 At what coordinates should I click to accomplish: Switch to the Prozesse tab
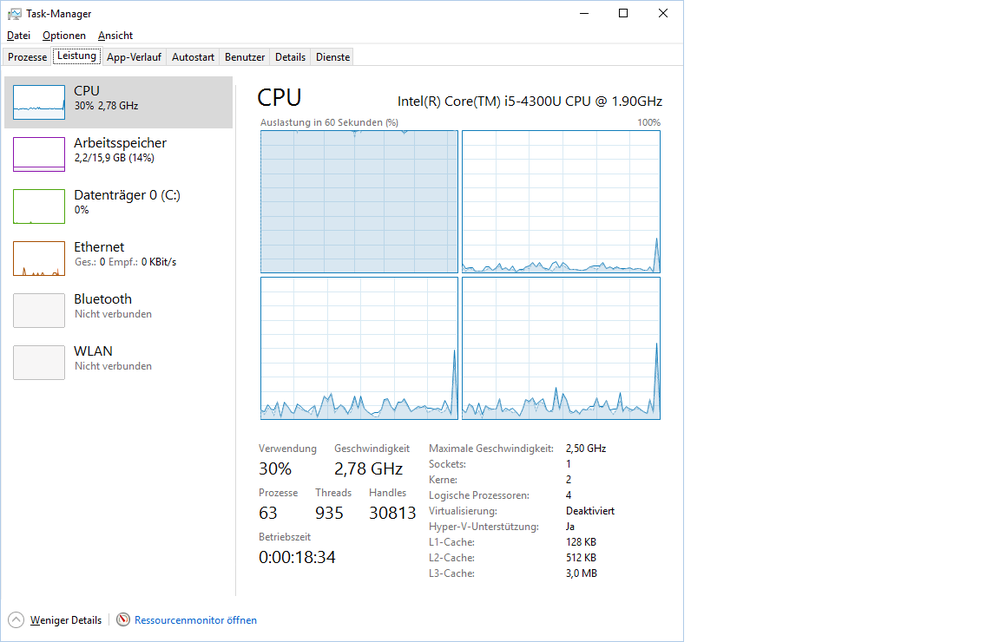click(27, 57)
